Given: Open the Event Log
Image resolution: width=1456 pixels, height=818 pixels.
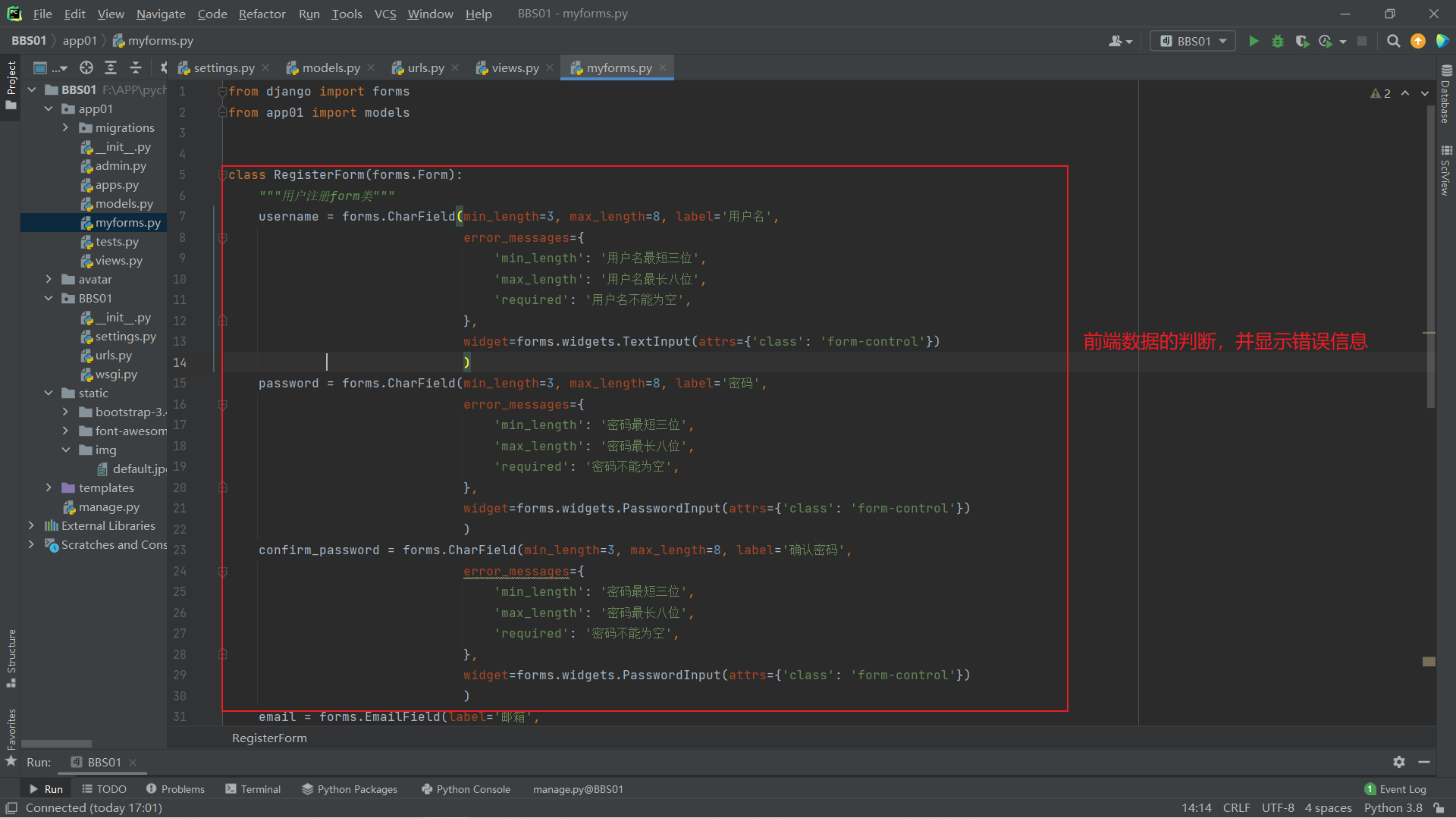Looking at the screenshot, I should pos(1395,789).
